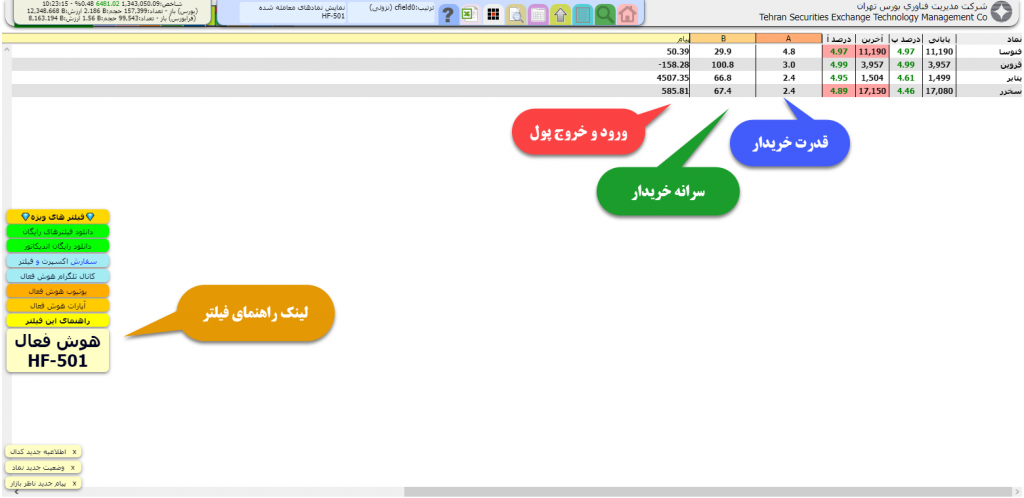Click the sort field 'ترتیب:cfield0' box

point(392,12)
